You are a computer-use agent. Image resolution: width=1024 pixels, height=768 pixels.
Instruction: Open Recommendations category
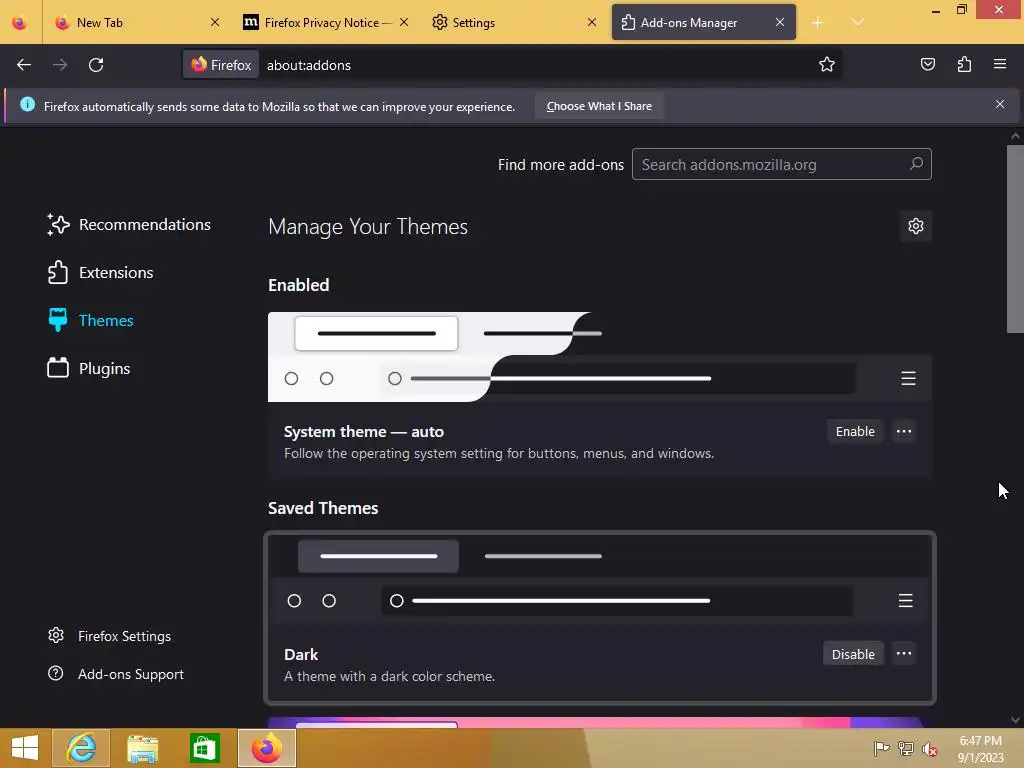click(129, 225)
